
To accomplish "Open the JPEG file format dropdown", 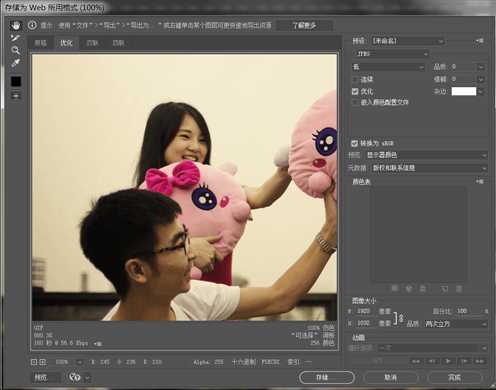I will (390, 54).
